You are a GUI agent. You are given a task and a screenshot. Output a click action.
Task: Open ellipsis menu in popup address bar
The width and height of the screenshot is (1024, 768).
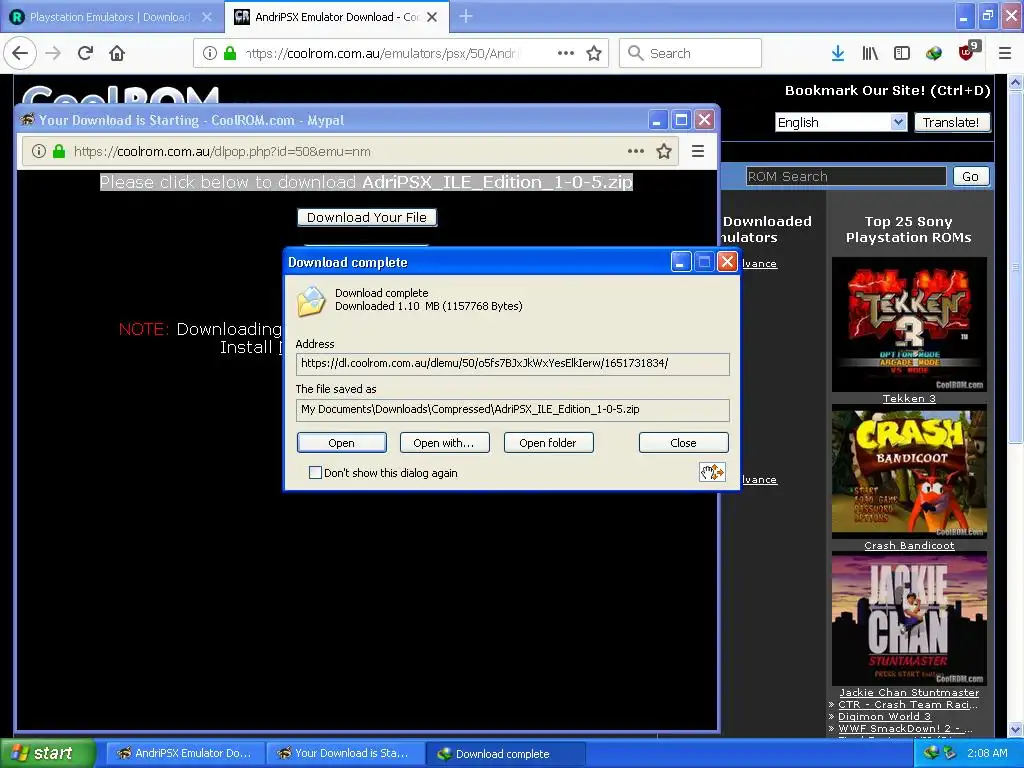click(635, 152)
